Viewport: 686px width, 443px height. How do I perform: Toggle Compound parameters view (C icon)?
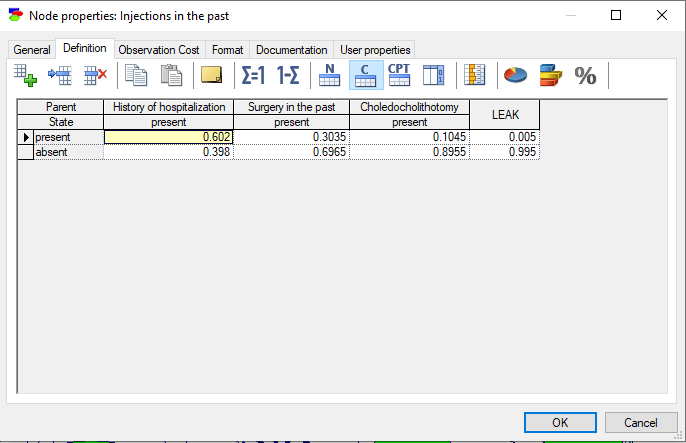(x=366, y=75)
